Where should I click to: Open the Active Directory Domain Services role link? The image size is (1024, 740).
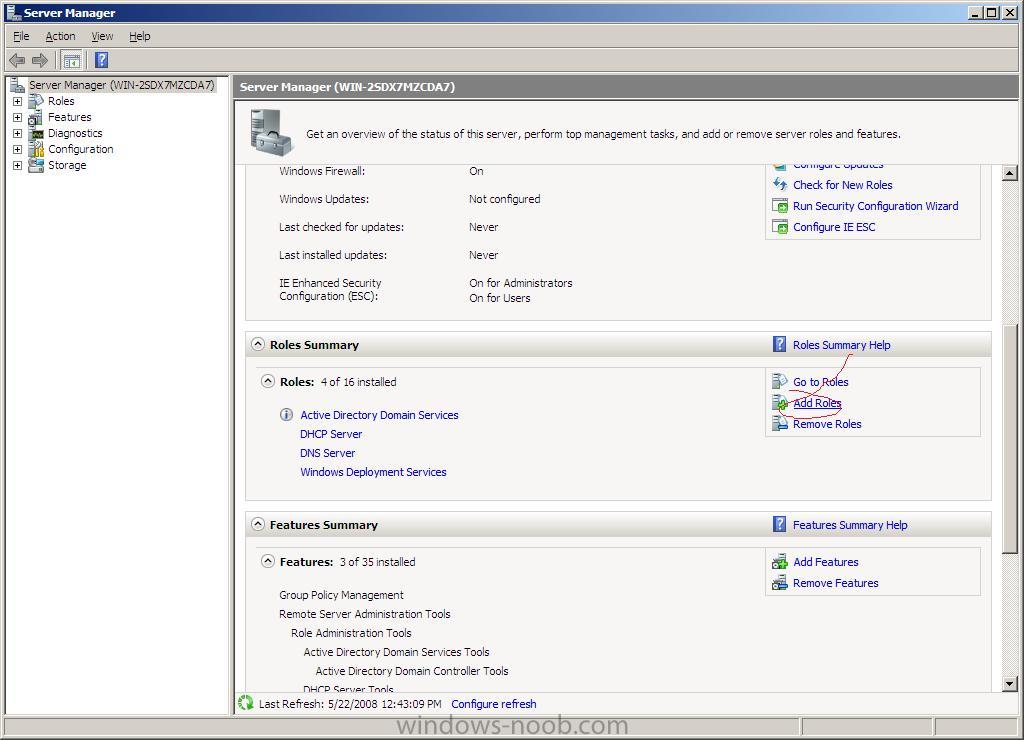pyautogui.click(x=379, y=415)
